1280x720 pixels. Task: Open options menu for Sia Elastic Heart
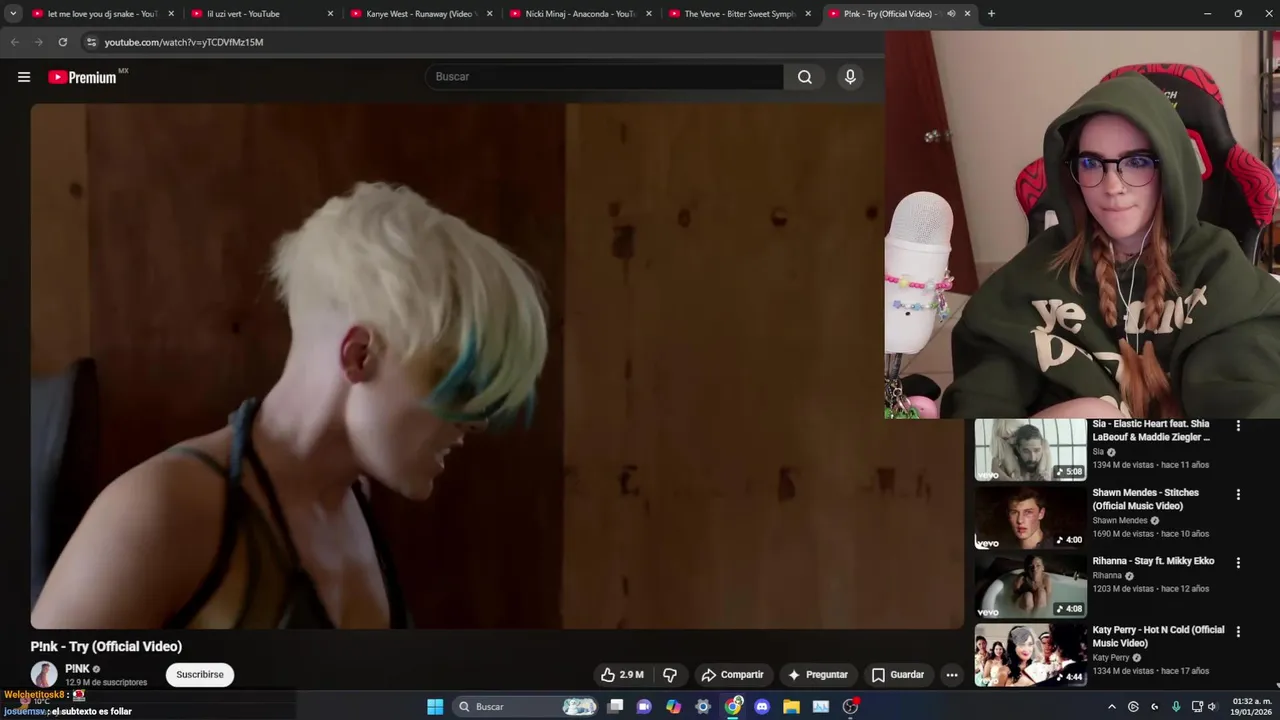(x=1238, y=426)
